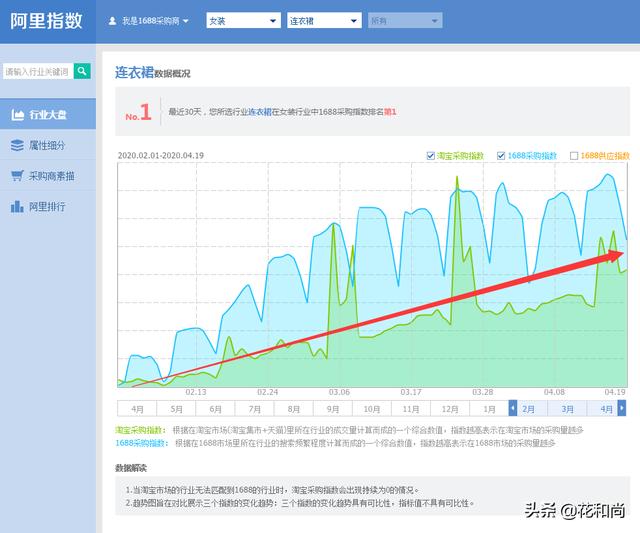Click the 采购商素描 shopping cart icon
The width and height of the screenshot is (640, 533).
17,176
